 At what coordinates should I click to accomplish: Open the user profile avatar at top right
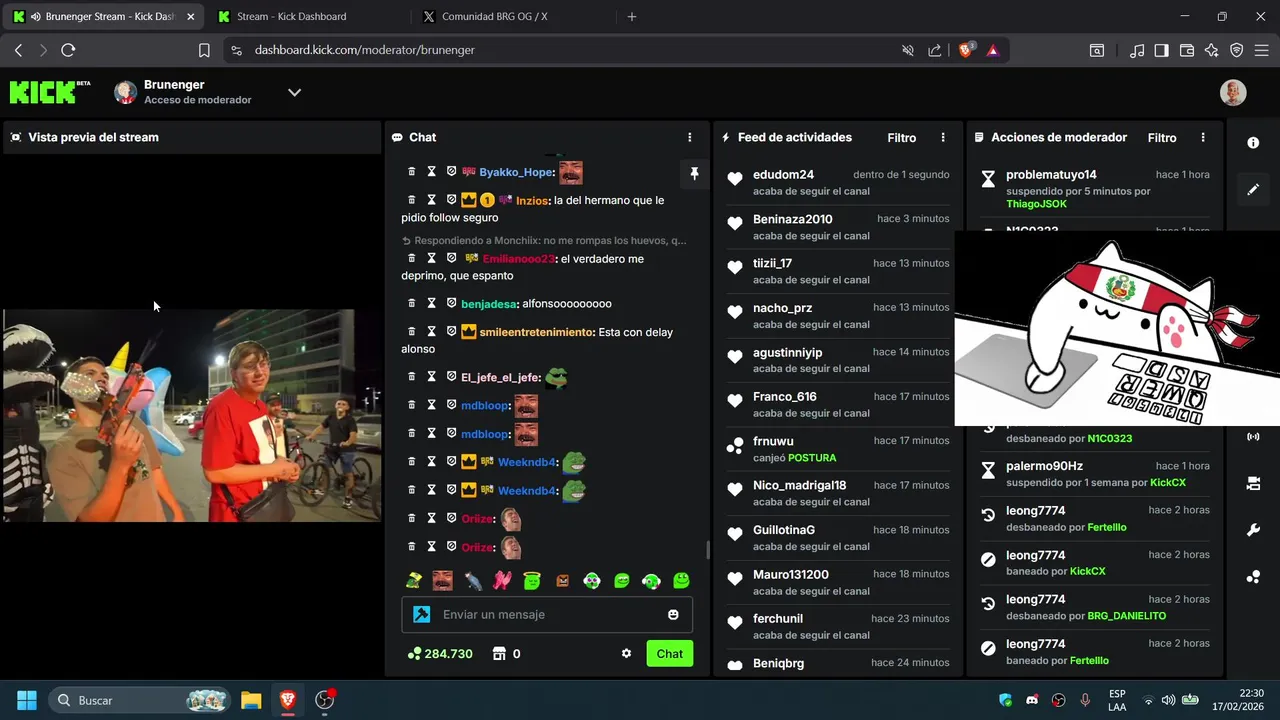(x=1233, y=92)
